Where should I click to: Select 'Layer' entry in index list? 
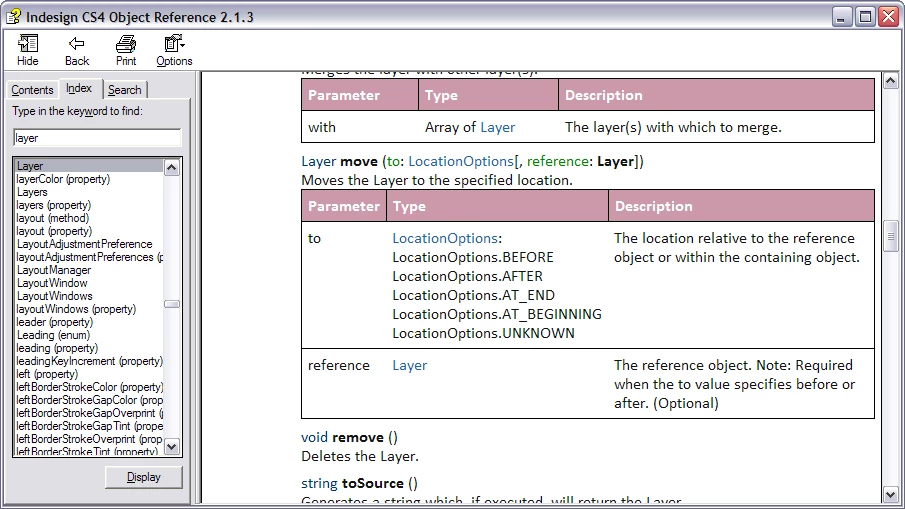point(89,166)
